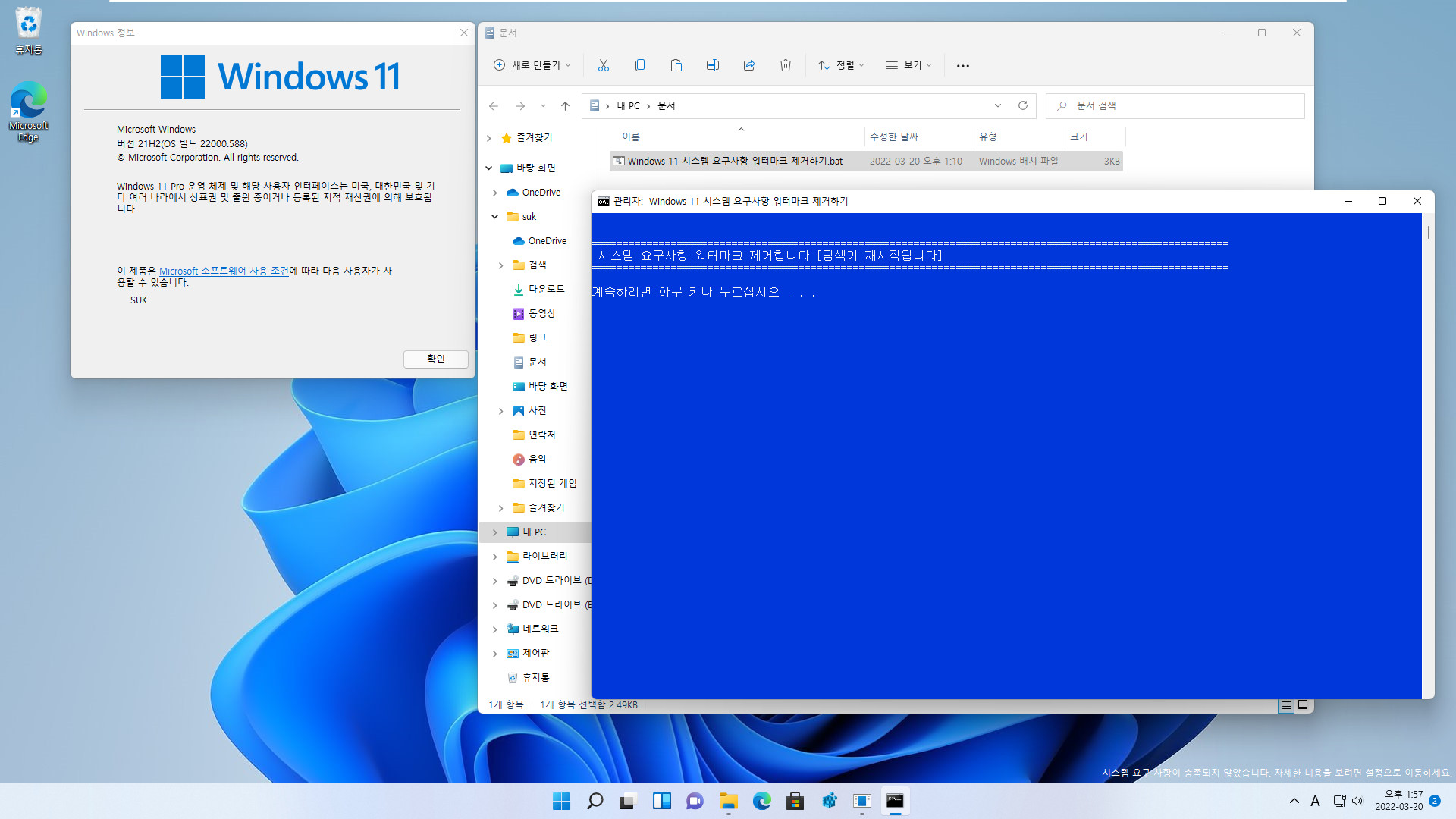This screenshot has width=1456, height=819.
Task: Open File Explorer from taskbar
Action: click(729, 801)
